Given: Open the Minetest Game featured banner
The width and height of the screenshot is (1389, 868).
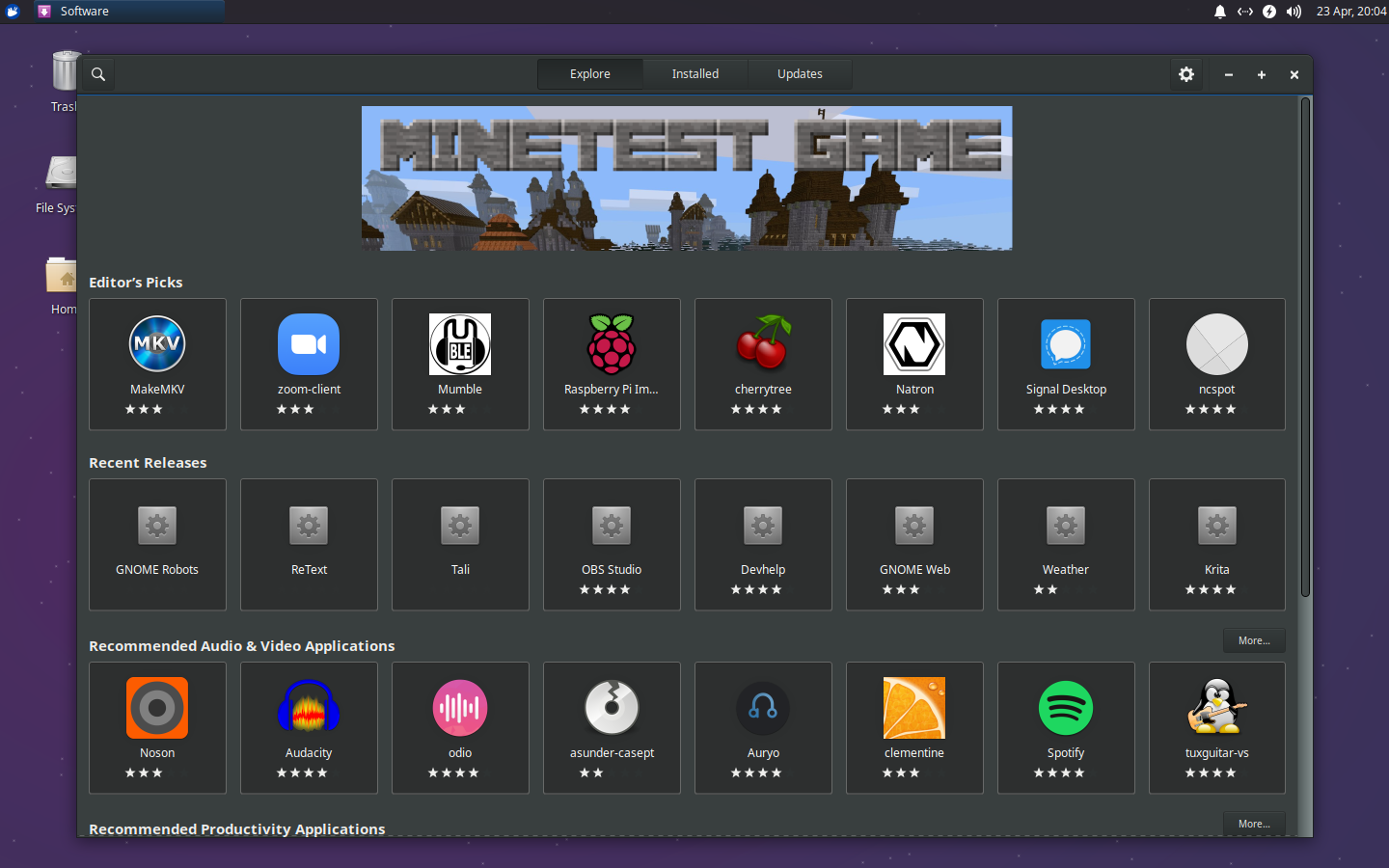Looking at the screenshot, I should [686, 177].
